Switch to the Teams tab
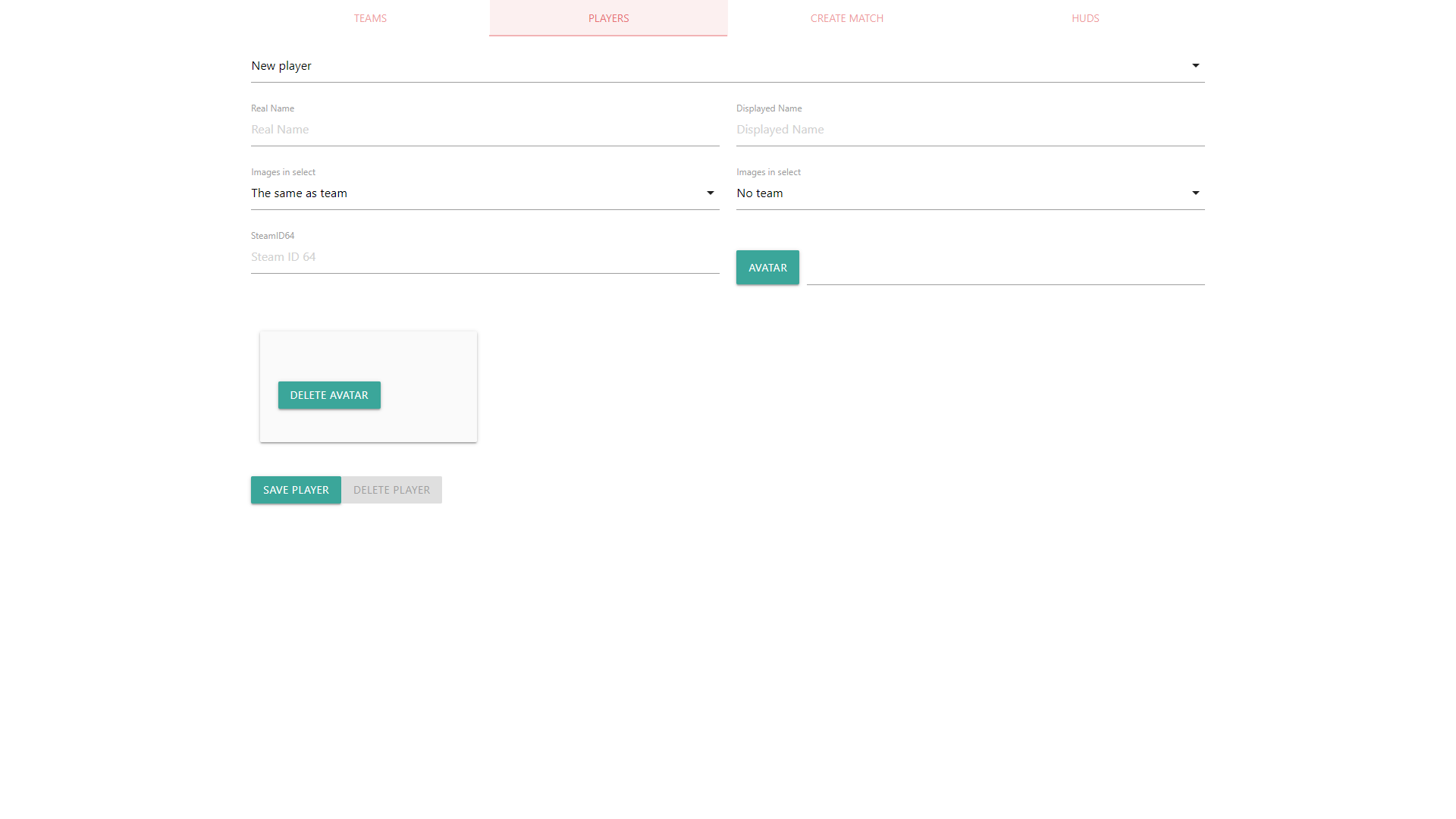 point(370,18)
